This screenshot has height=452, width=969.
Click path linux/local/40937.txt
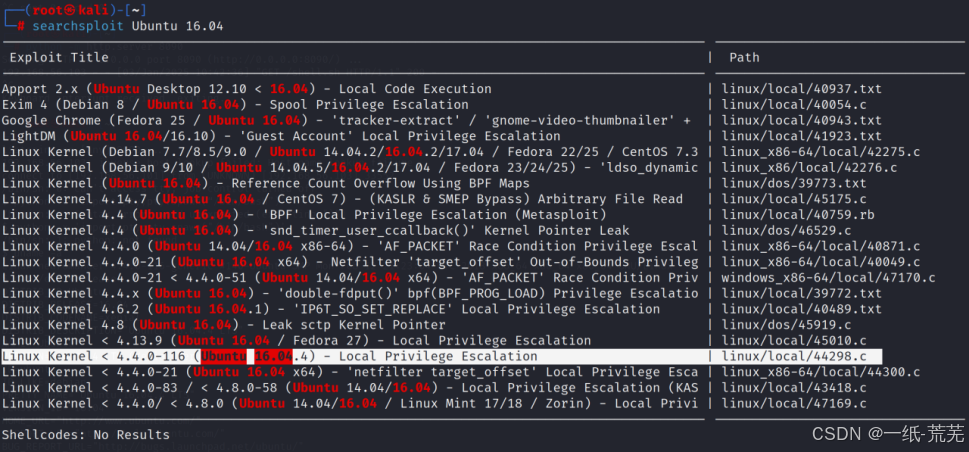802,89
